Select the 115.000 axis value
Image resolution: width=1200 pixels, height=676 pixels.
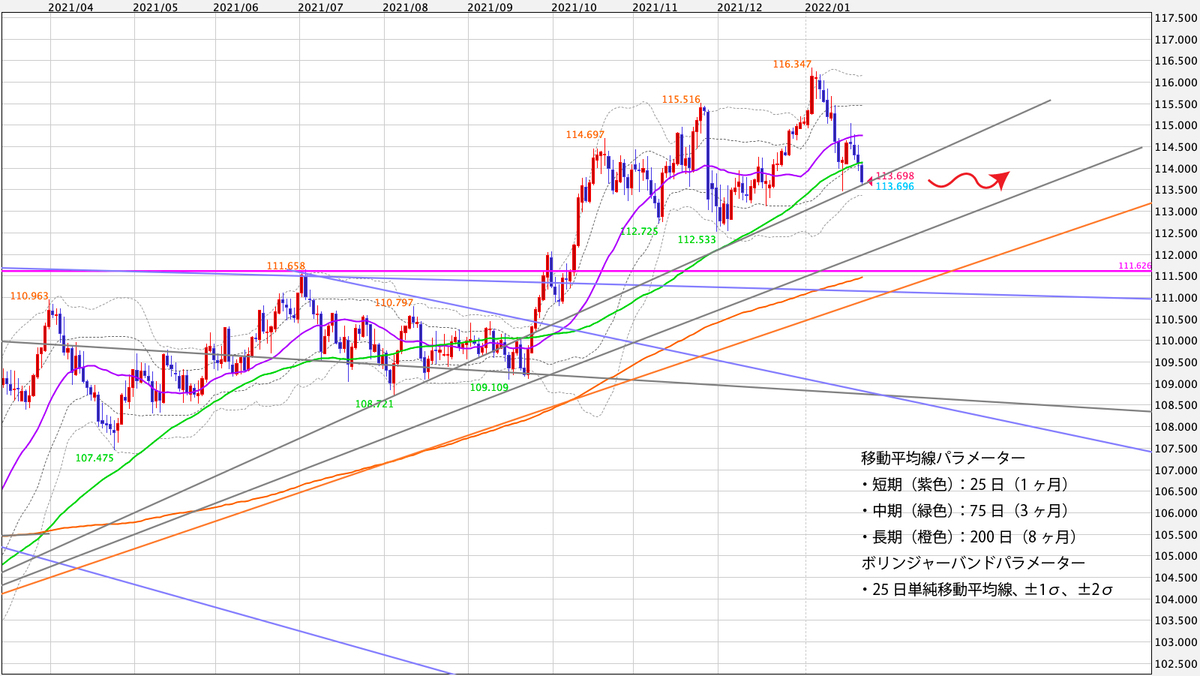(1174, 126)
